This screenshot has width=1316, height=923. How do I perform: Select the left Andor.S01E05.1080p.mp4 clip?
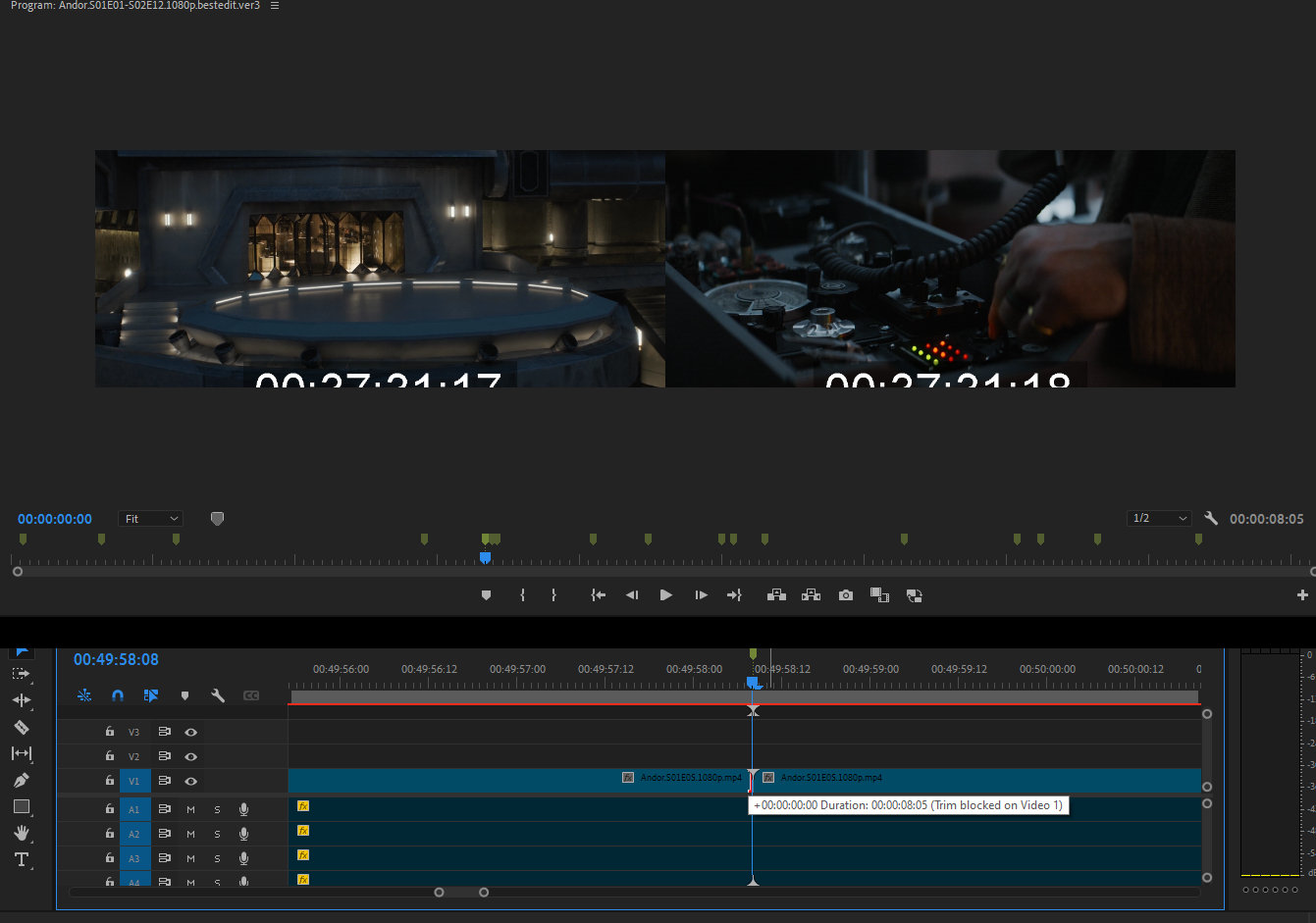(x=520, y=781)
